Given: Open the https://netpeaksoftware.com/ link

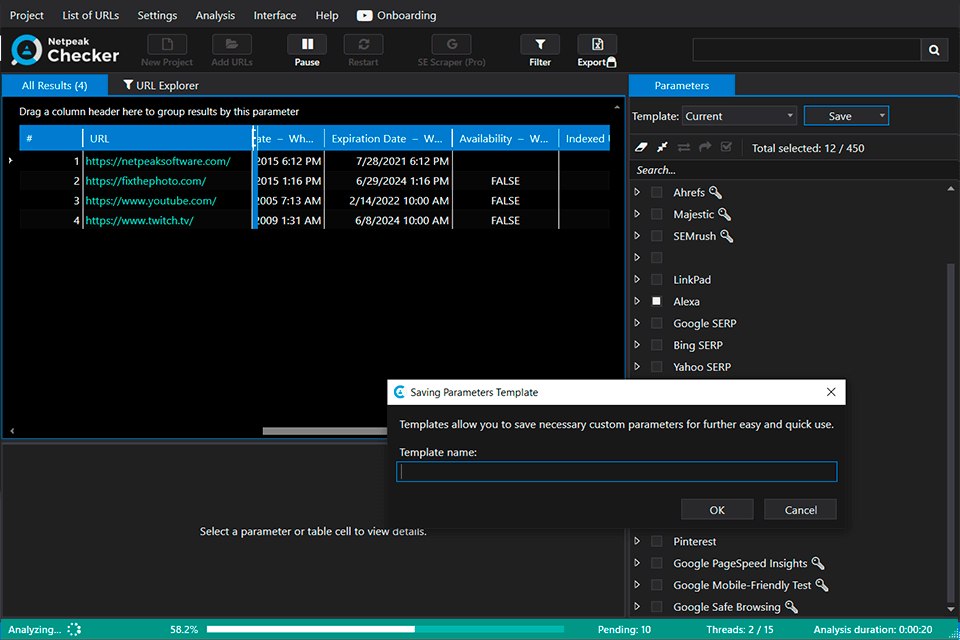Looking at the screenshot, I should coord(158,161).
